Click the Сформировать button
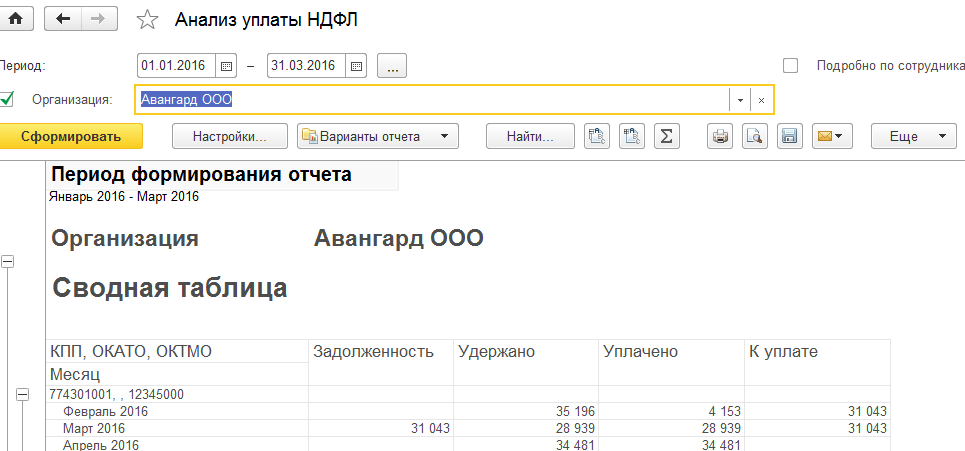Screen dimensions: 965x451 tap(71, 136)
